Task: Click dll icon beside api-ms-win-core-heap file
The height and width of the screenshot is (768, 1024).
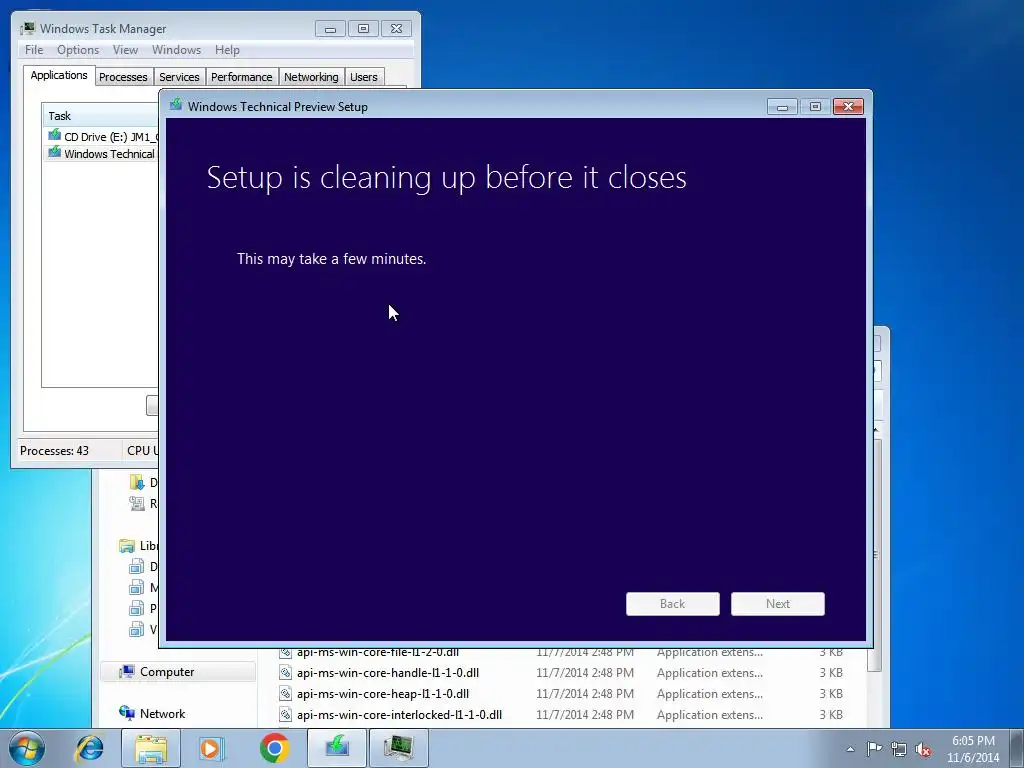Action: pos(285,694)
